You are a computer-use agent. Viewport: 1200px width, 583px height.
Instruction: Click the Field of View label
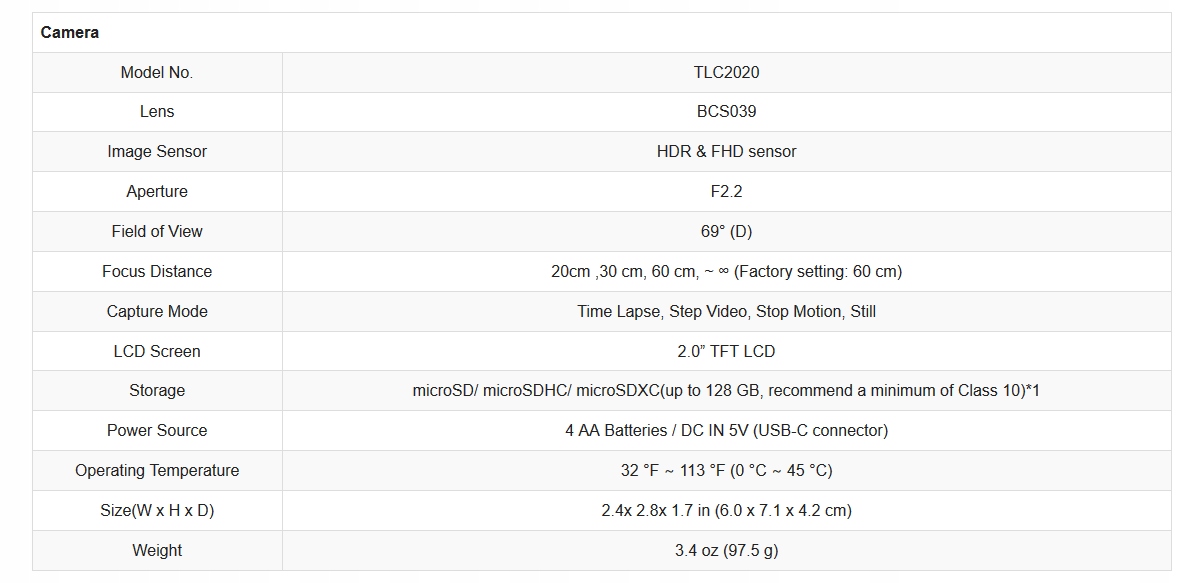pos(157,232)
